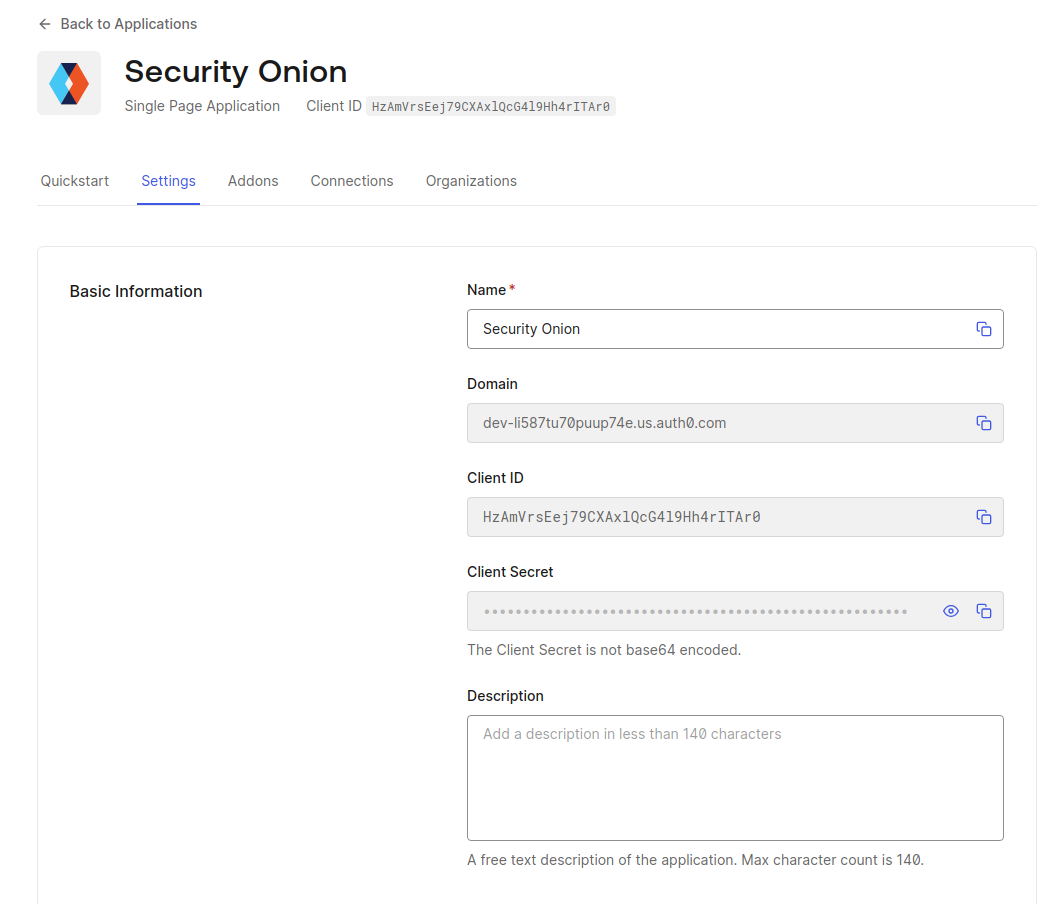This screenshot has height=904, width=1064.
Task: Click the Client ID read-only field
Action: (x=715, y=517)
